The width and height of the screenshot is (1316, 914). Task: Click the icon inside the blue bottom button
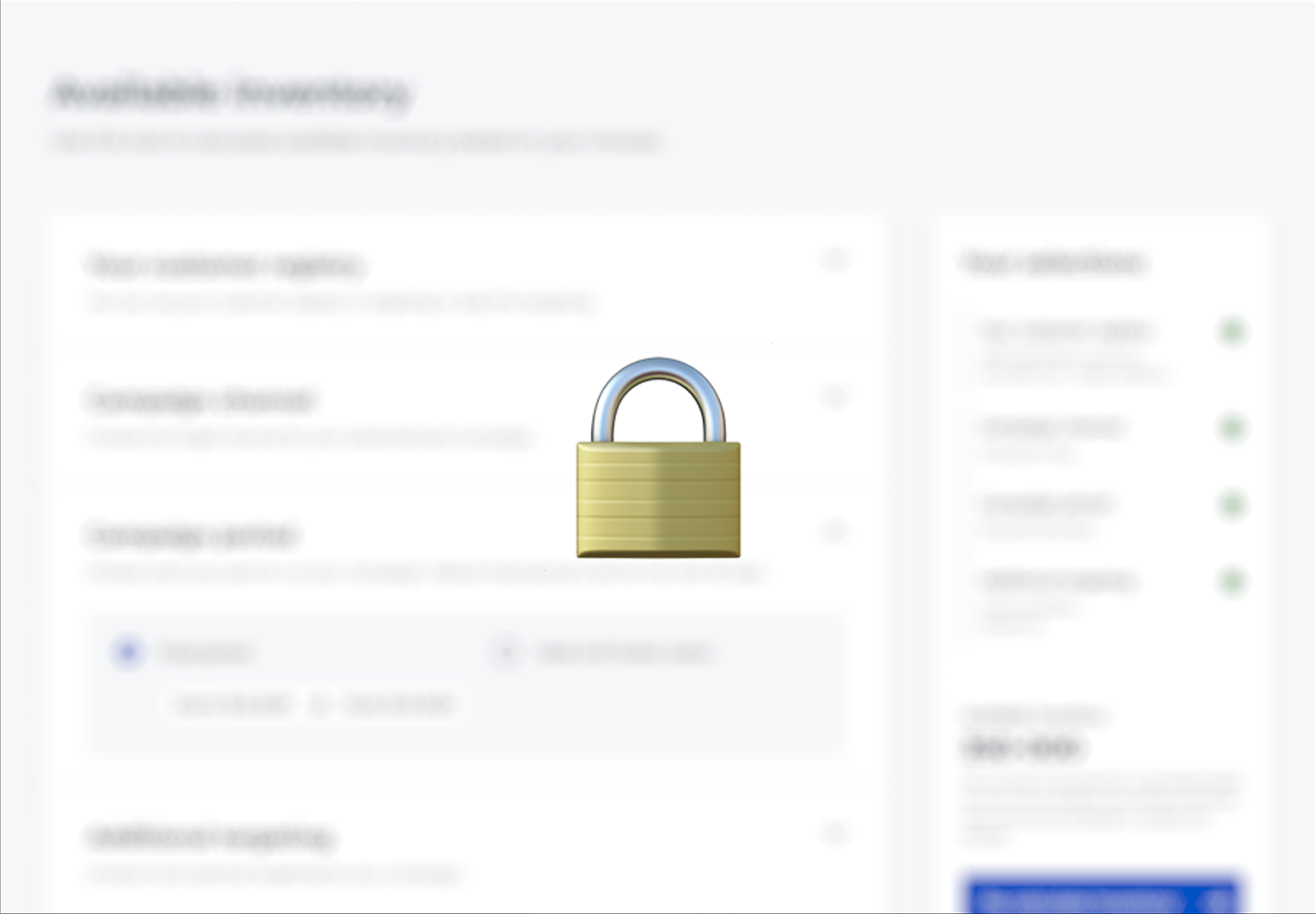1215,900
